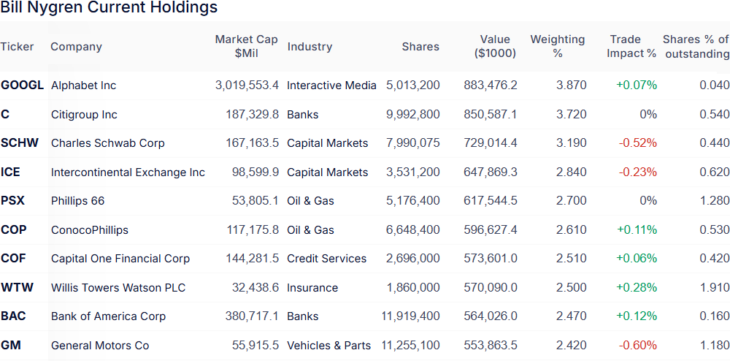The image size is (730, 361).
Task: Open the Intercontinental Exchange Inc link
Action: (128, 172)
